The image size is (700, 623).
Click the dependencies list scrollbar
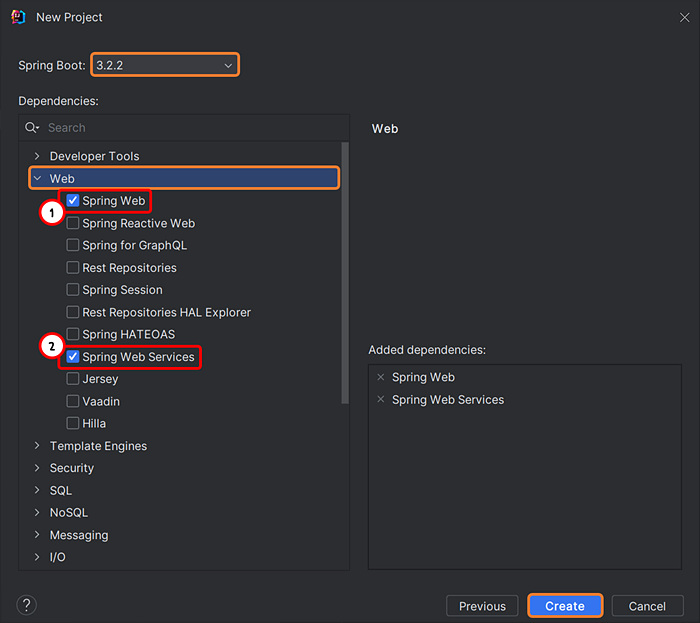[345, 273]
